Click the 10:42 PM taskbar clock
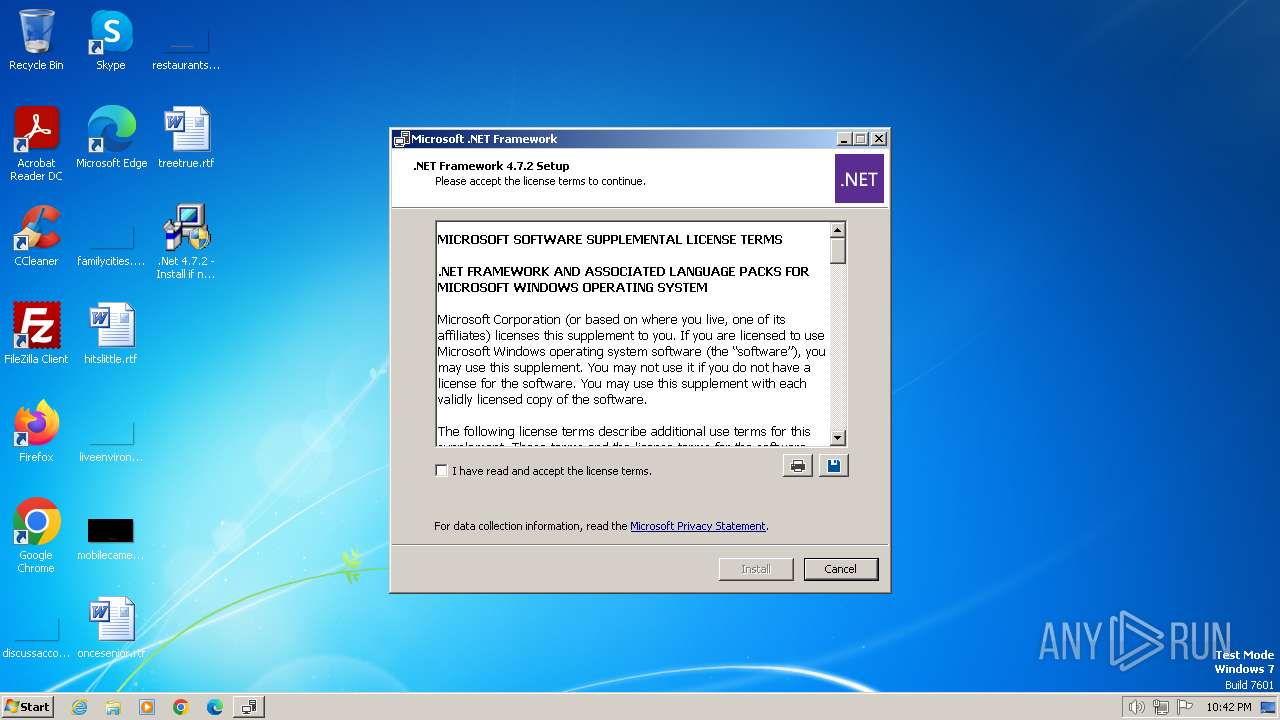 click(x=1228, y=707)
